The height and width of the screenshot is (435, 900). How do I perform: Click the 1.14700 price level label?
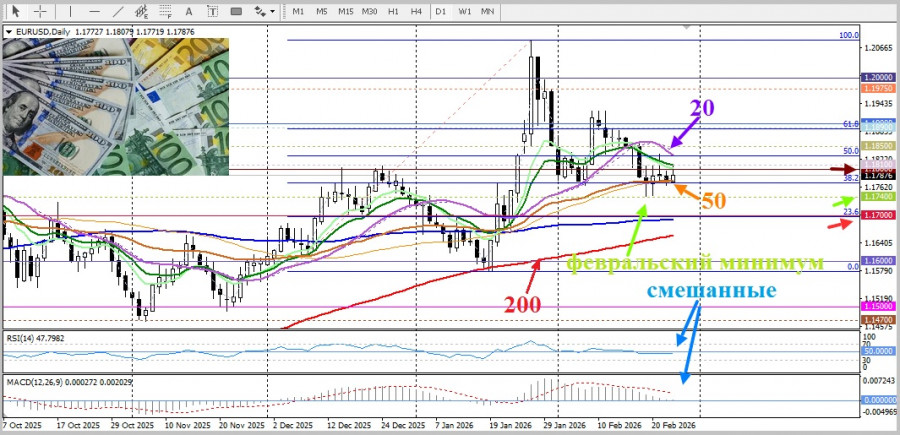click(x=878, y=318)
